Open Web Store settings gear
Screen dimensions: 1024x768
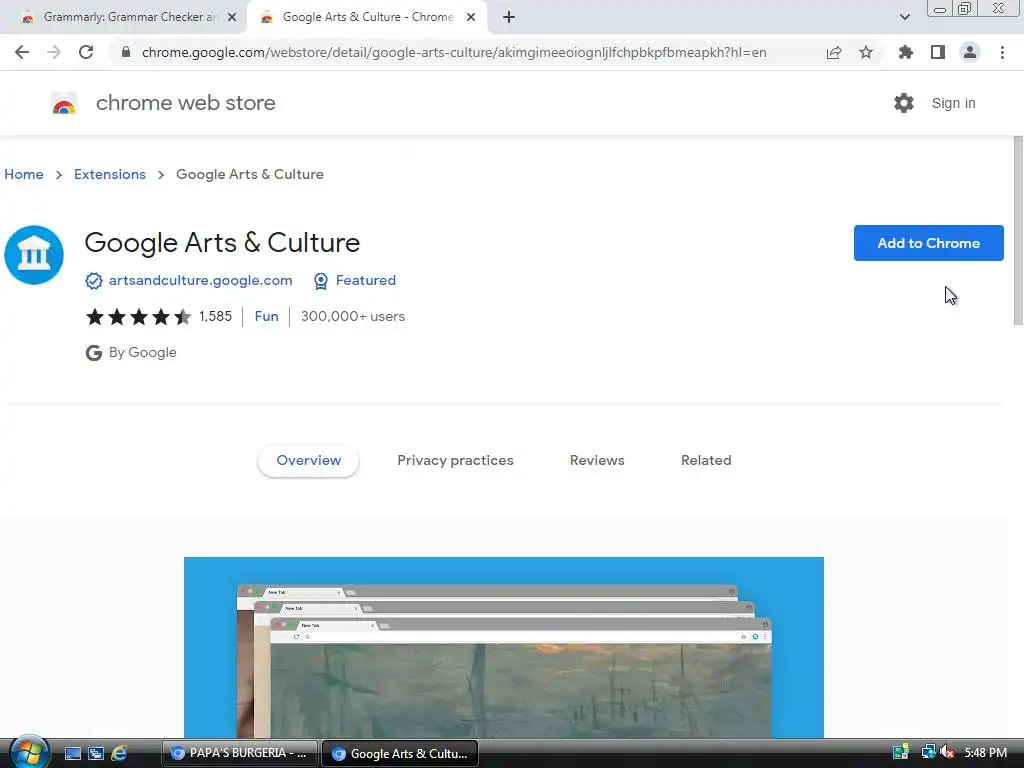904,103
